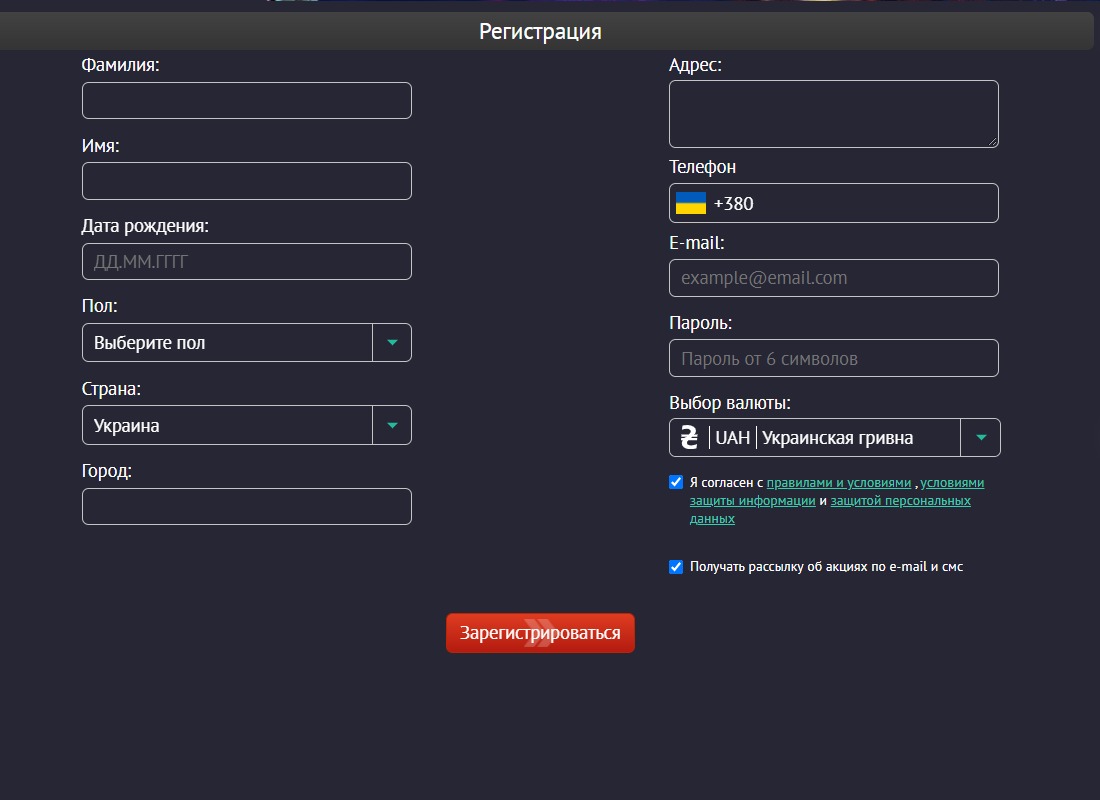Click the Ukraine flag icon in phone field
The image size is (1100, 800).
[690, 204]
